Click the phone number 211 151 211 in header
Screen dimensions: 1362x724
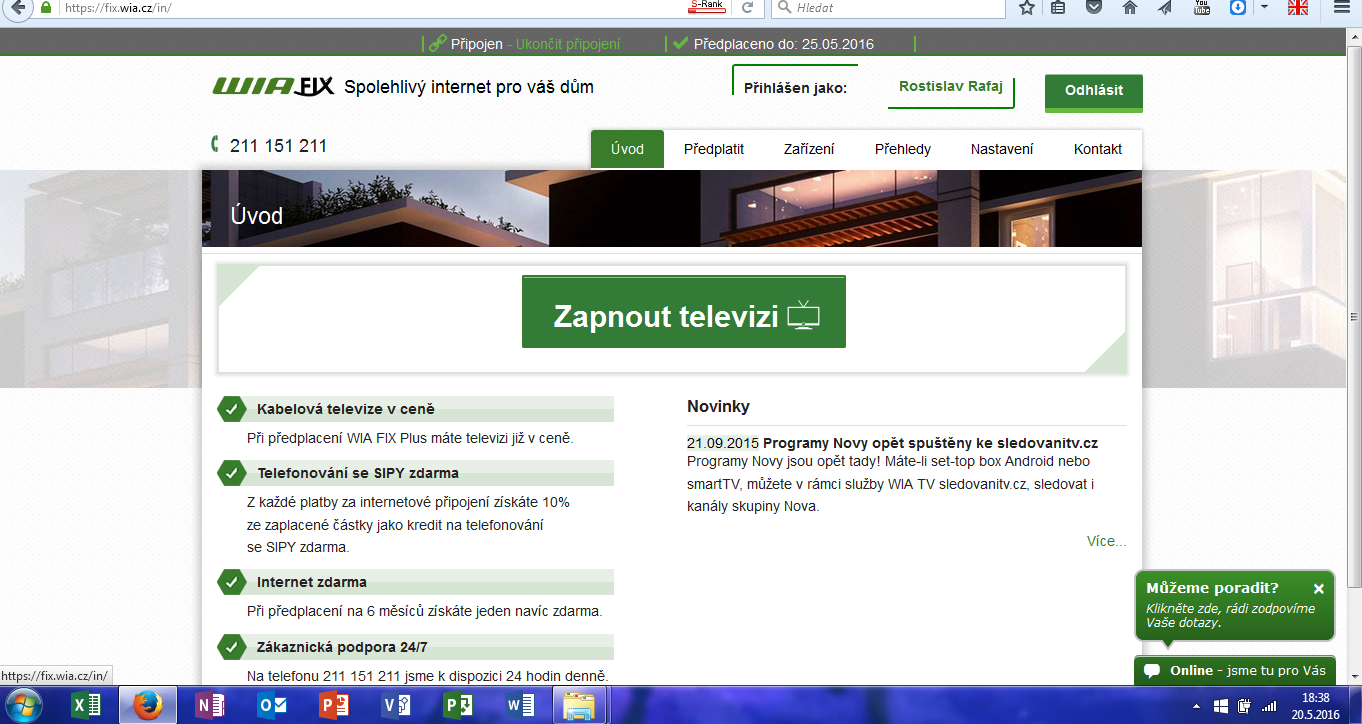point(278,146)
